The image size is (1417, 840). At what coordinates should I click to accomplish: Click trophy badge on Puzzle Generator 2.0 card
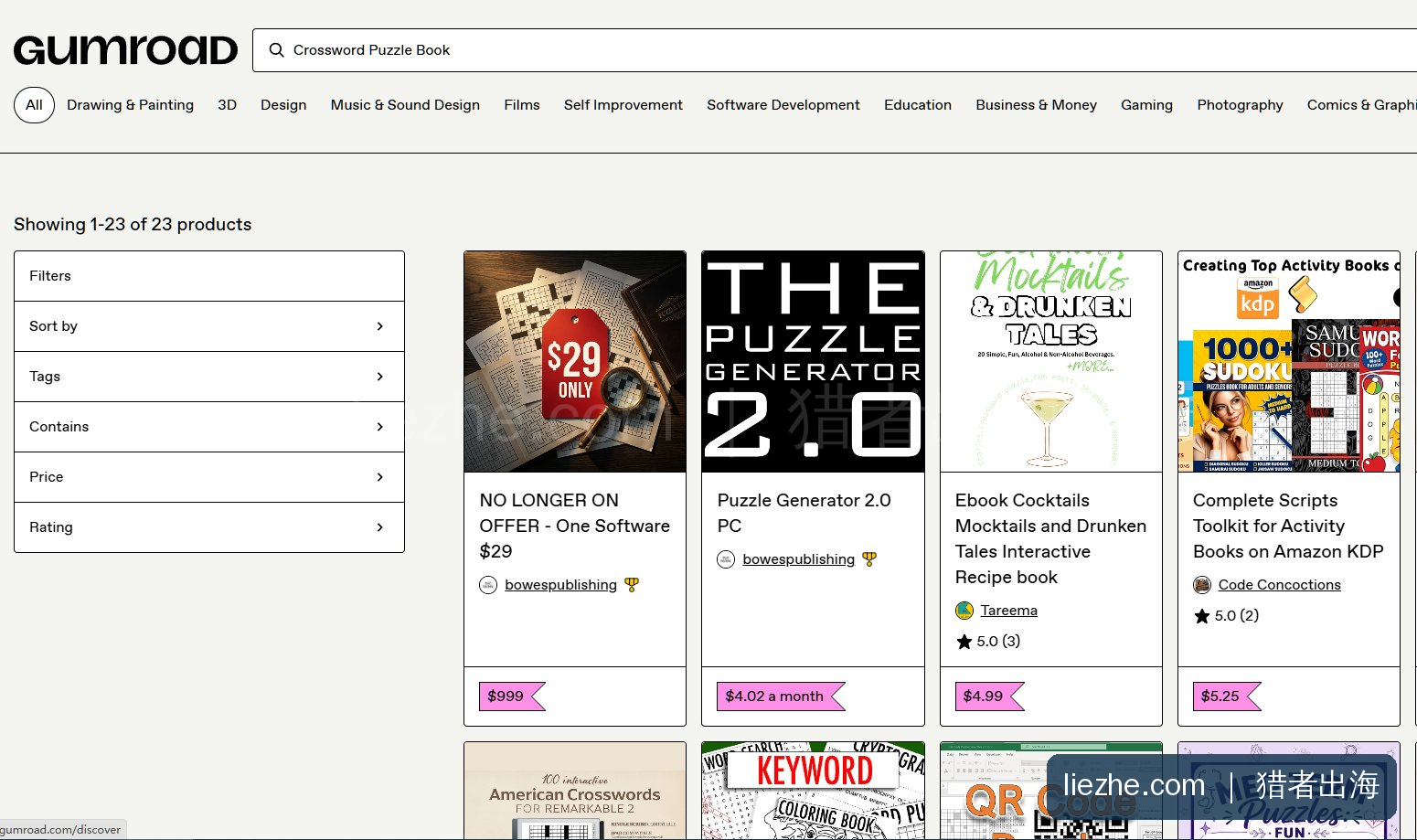click(x=869, y=559)
